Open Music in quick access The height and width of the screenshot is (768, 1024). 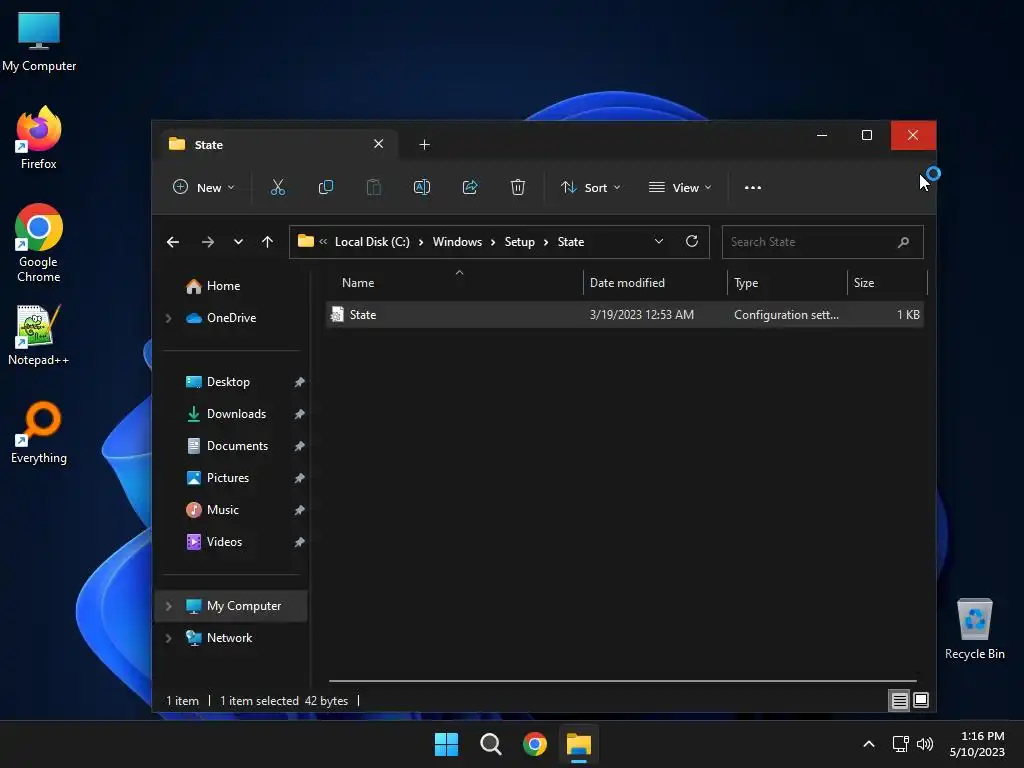[x=223, y=510]
